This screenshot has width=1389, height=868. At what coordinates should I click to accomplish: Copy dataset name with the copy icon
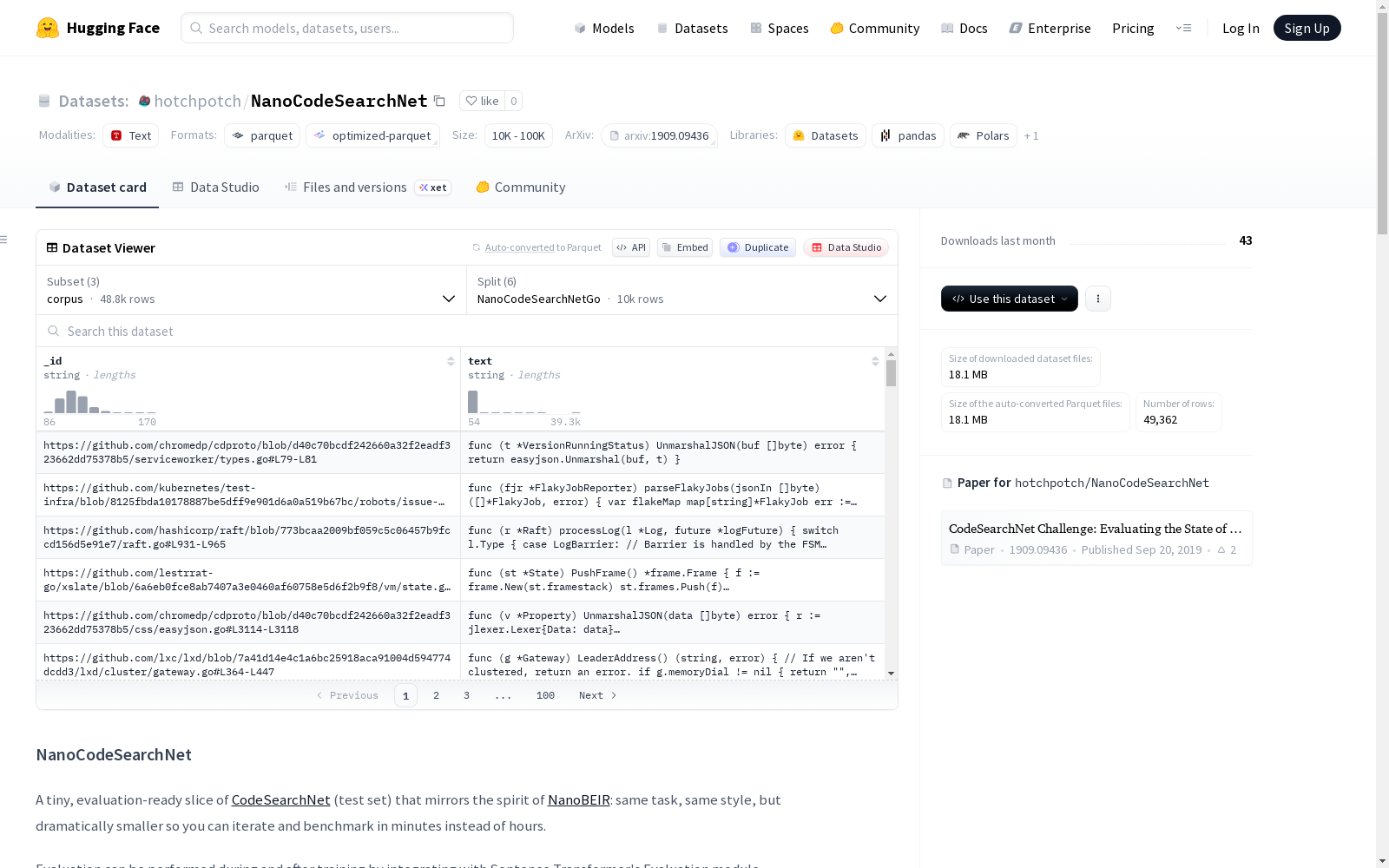[x=440, y=101]
